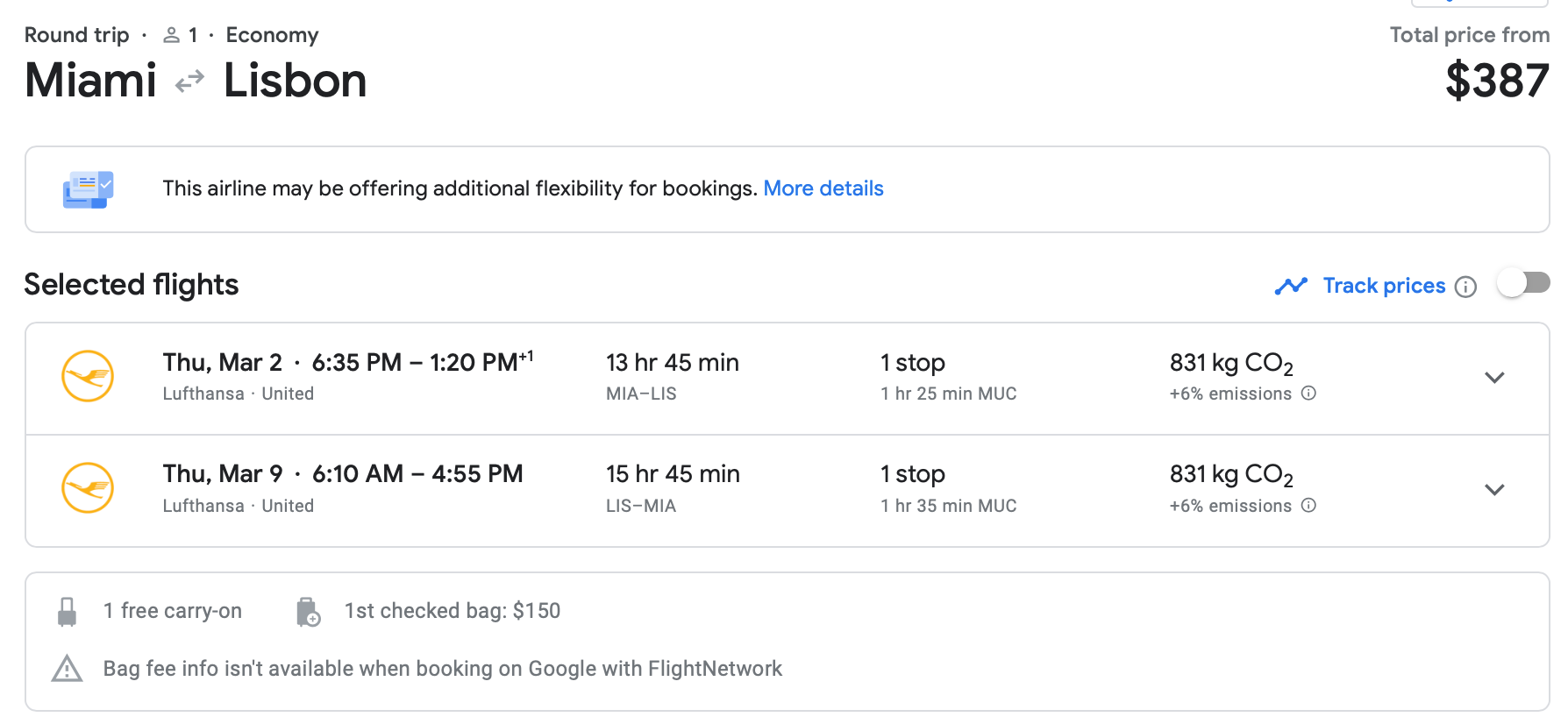Image resolution: width=1568 pixels, height=724 pixels.
Task: Click the $387 total price
Action: pos(1496,81)
